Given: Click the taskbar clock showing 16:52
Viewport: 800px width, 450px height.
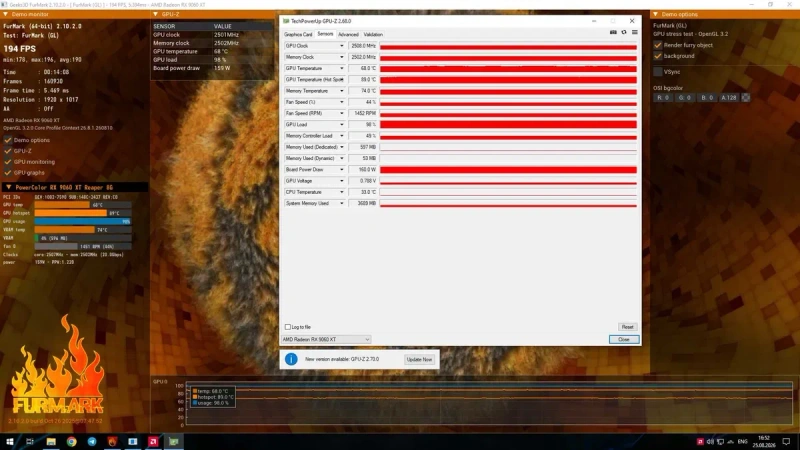Looking at the screenshot, I should [764, 442].
